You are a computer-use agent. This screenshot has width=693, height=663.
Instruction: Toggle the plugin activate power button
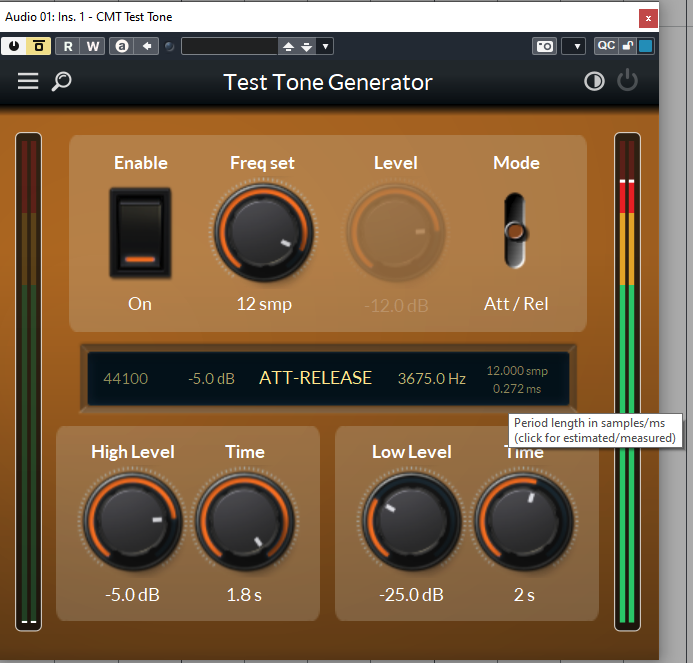pos(14,46)
